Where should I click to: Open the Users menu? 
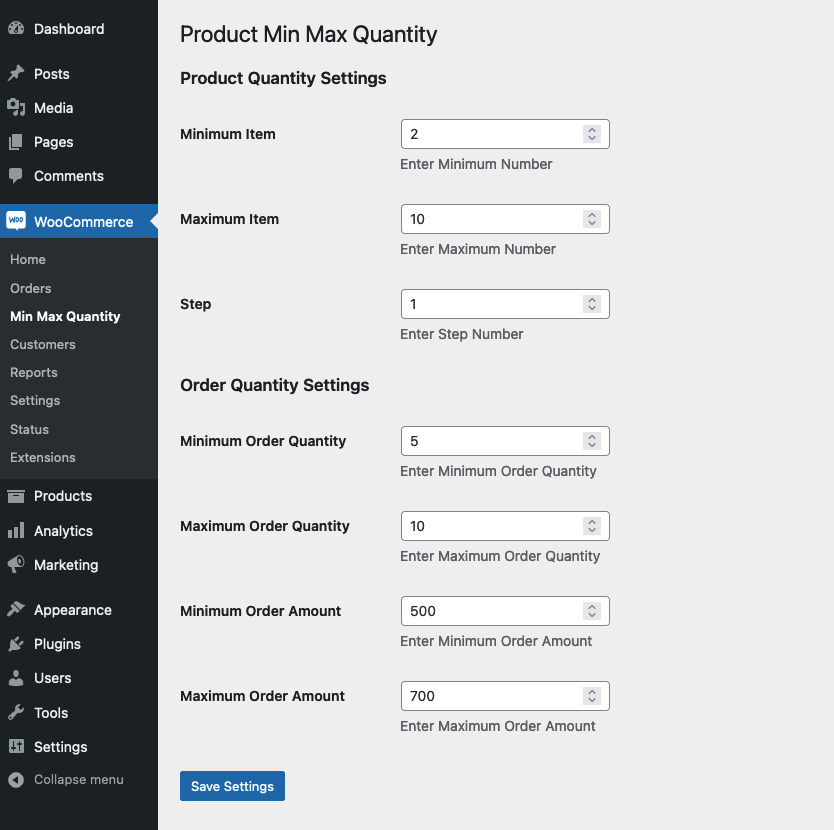tap(79, 678)
